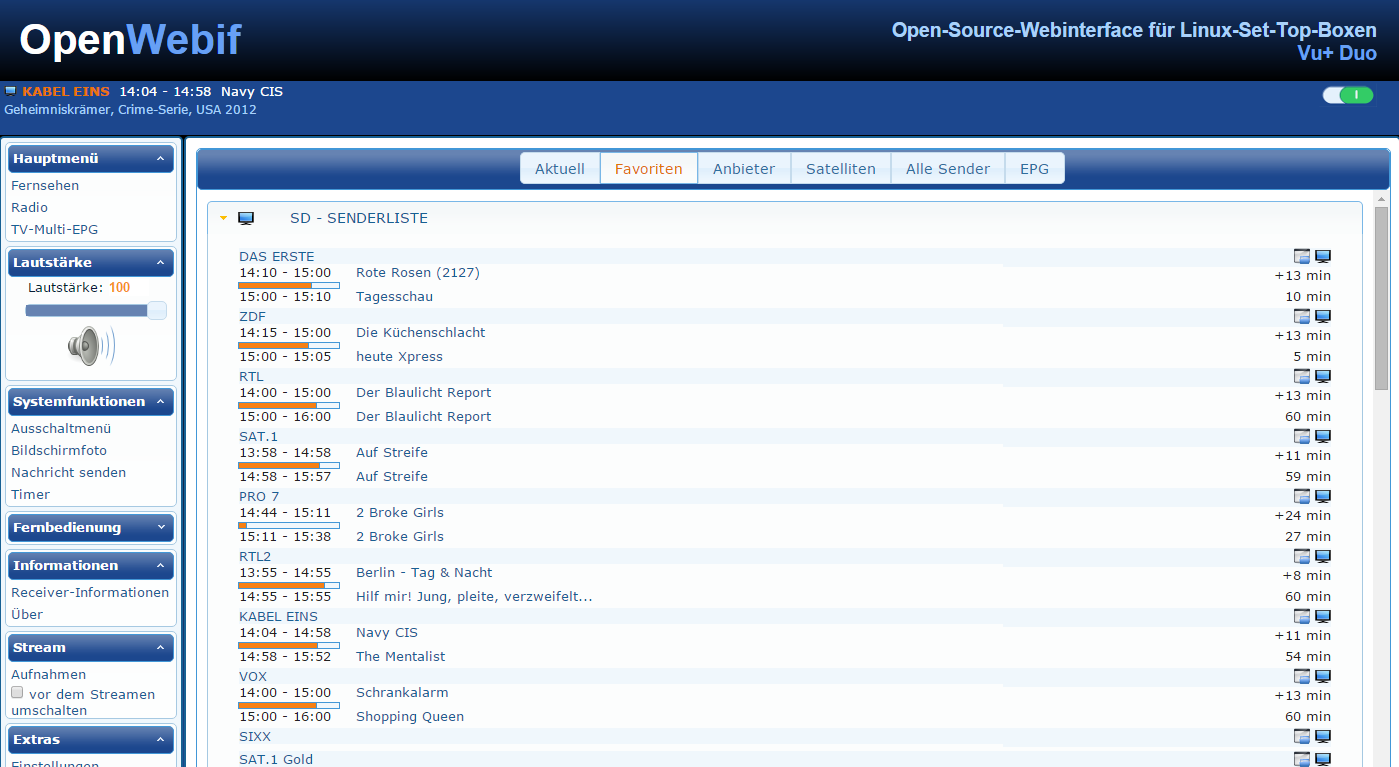The height and width of the screenshot is (767, 1399).
Task: Stream VOX via monitor icon
Action: pos(1323,676)
